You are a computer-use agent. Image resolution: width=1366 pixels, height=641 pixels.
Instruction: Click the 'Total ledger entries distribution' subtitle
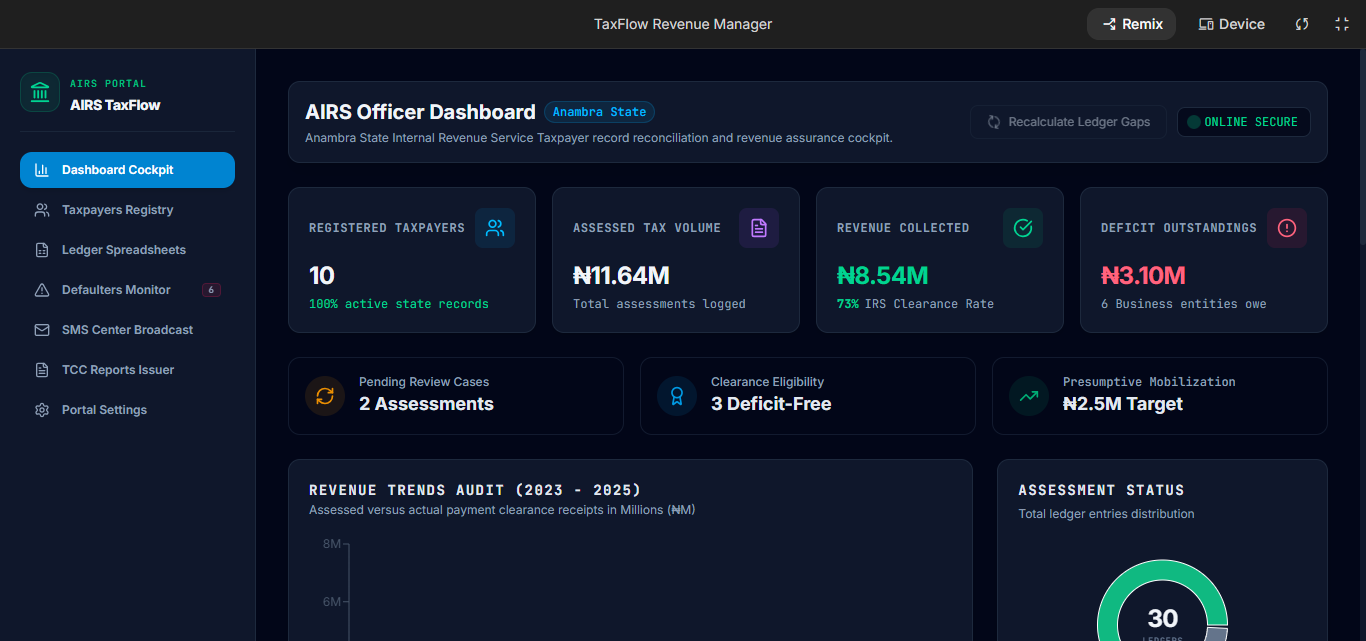pos(1106,514)
